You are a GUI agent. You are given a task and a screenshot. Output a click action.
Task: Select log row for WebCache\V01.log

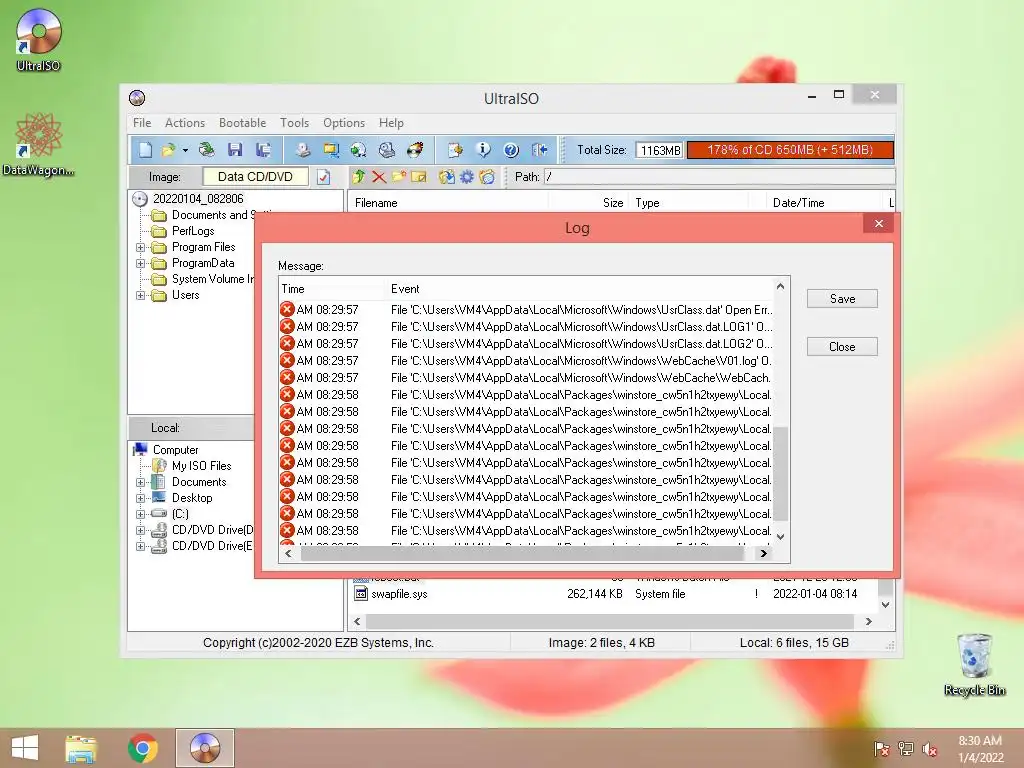tap(526, 360)
